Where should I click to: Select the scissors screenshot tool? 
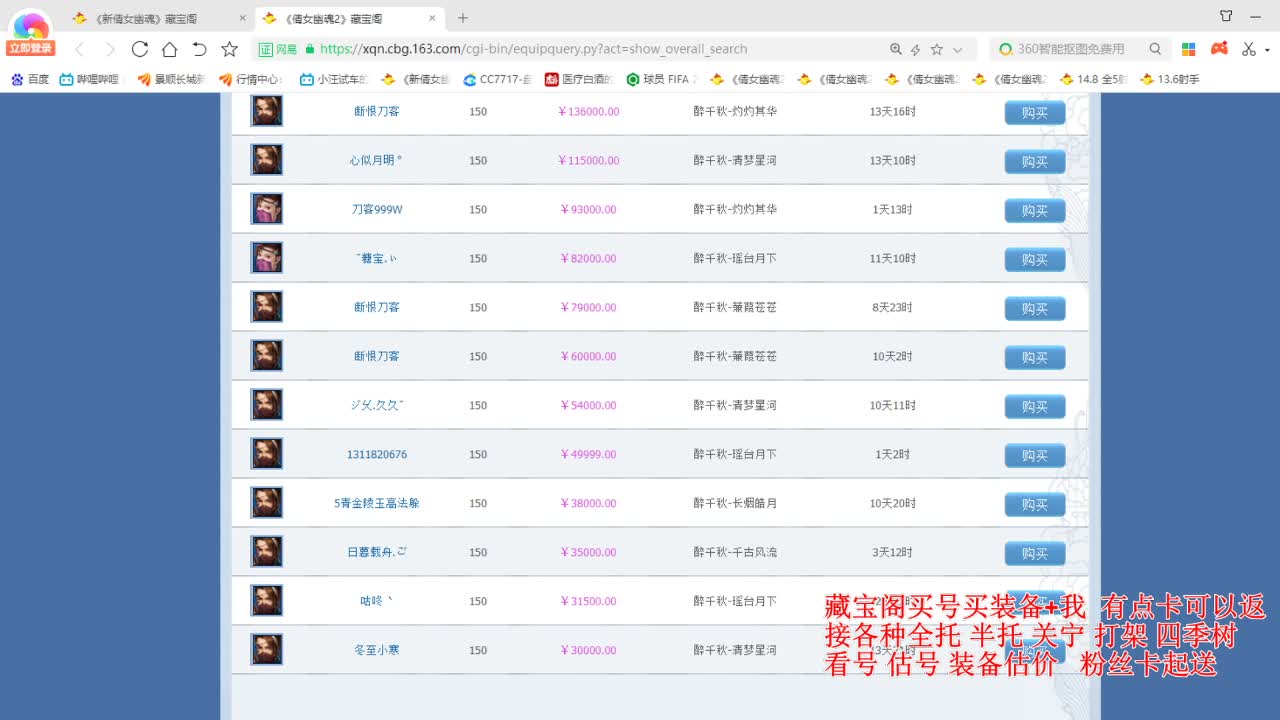coord(1248,48)
